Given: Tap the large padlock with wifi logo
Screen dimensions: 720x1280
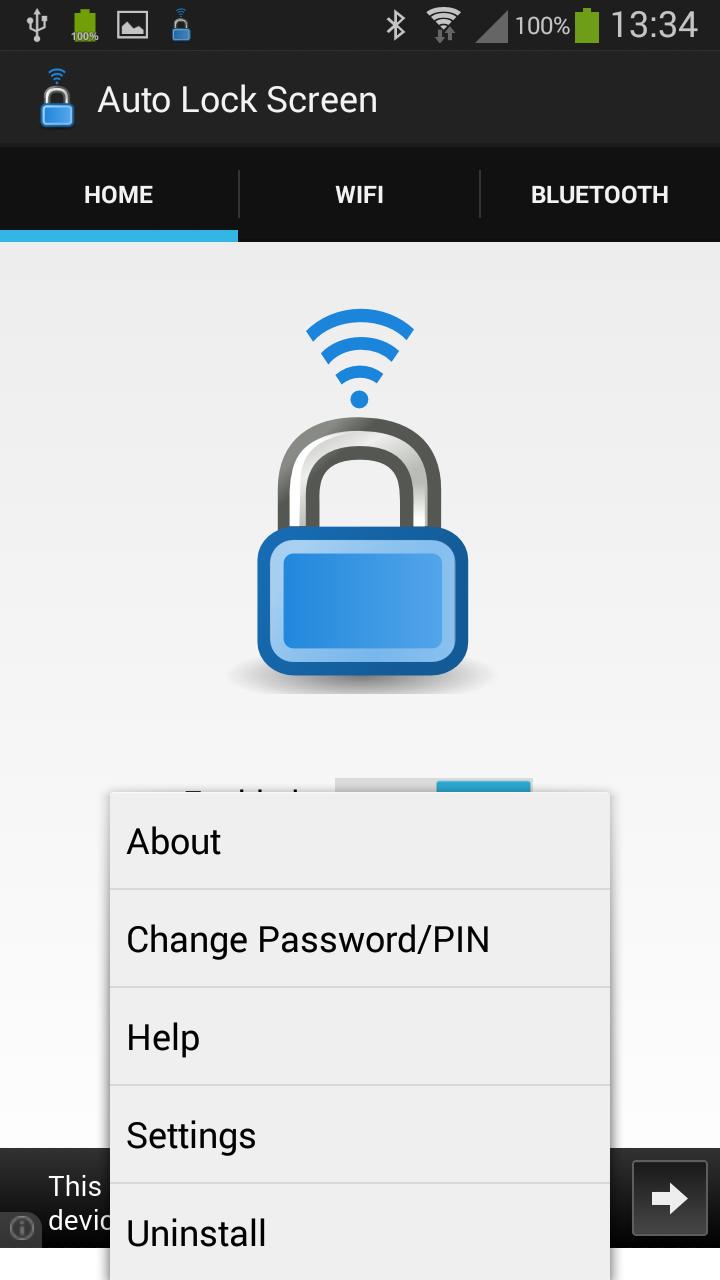Looking at the screenshot, I should tap(361, 502).
